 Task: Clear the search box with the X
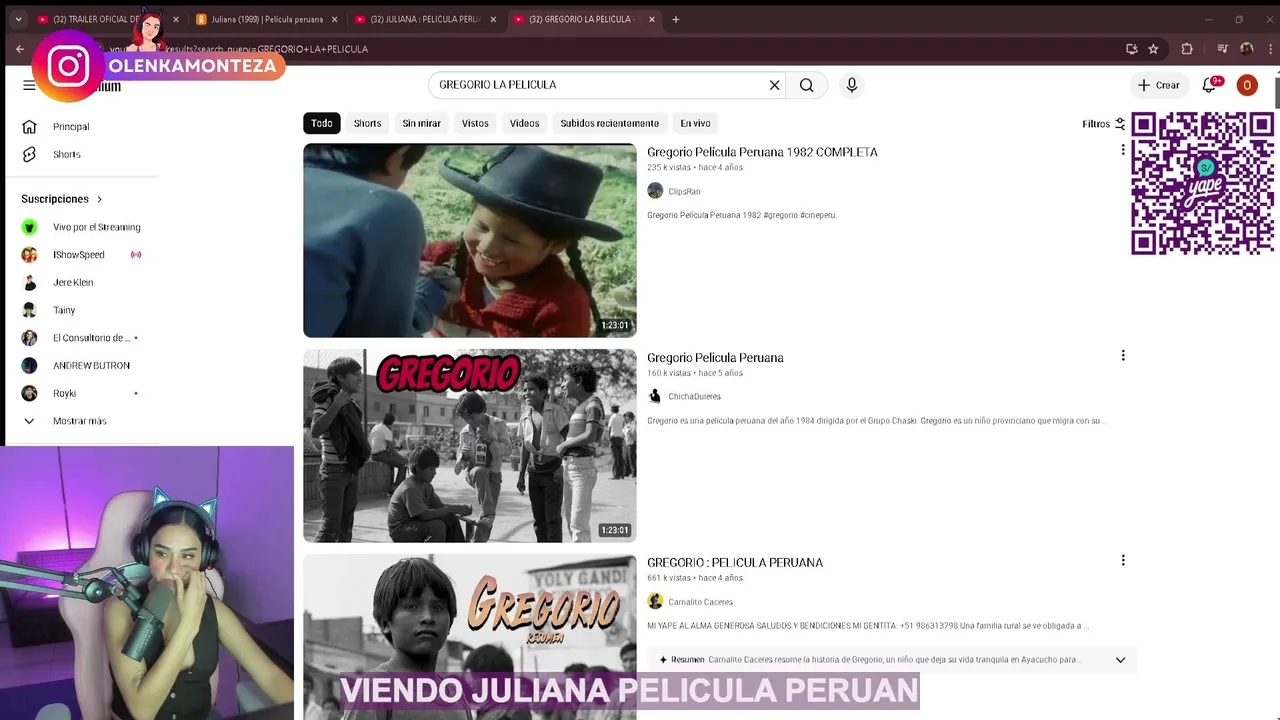774,85
